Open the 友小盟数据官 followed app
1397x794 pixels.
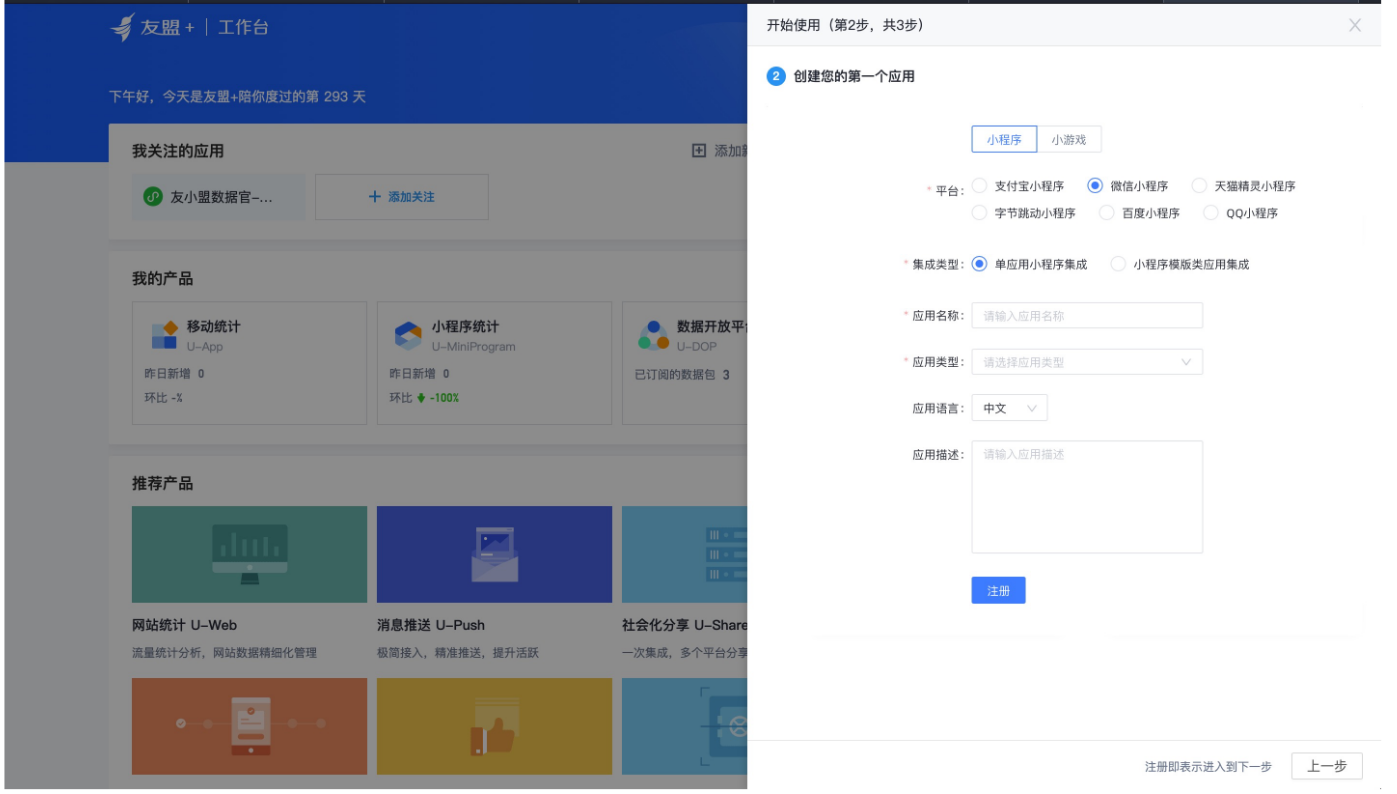point(219,197)
